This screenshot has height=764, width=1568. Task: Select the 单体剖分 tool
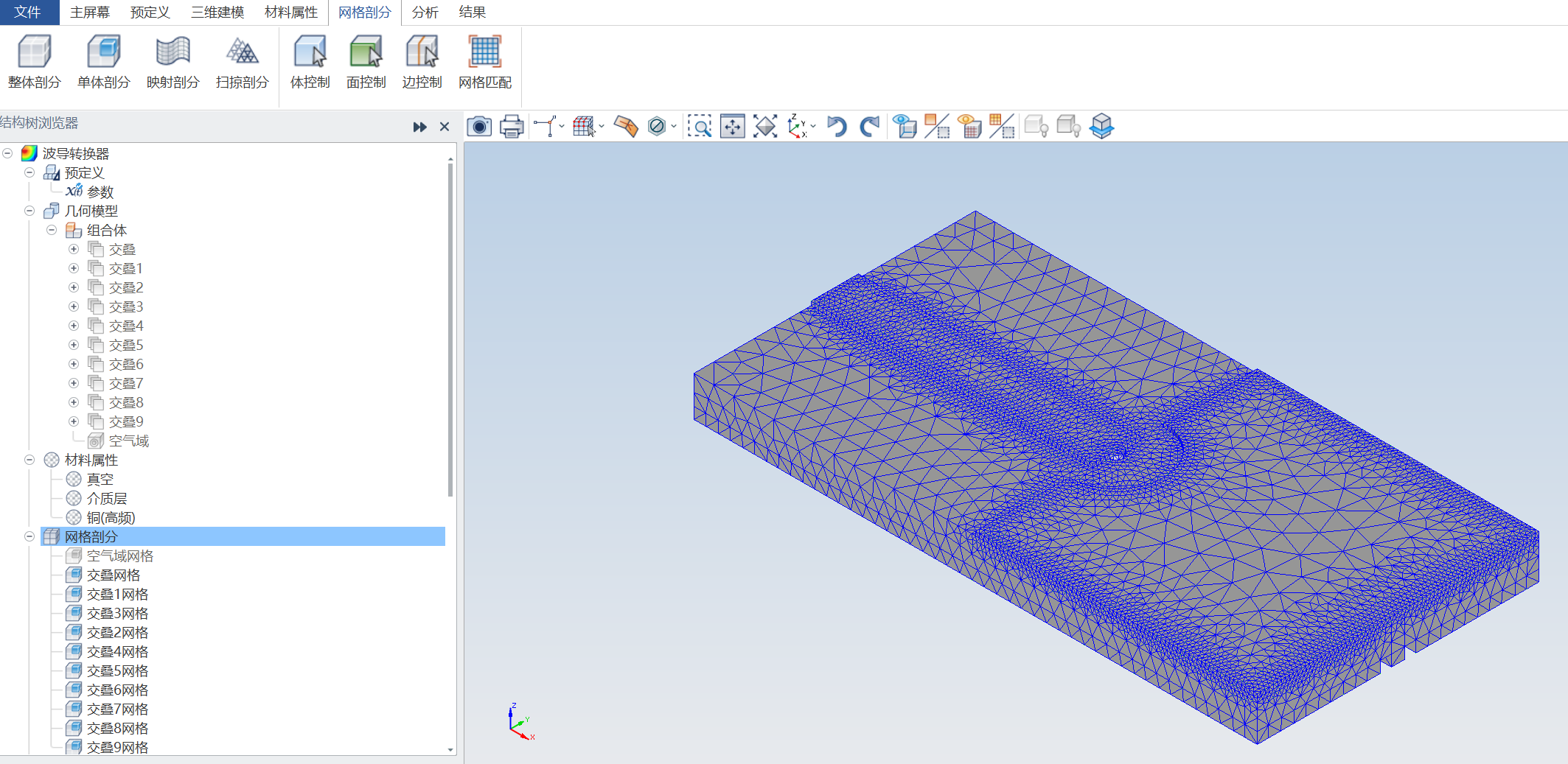coord(103,63)
